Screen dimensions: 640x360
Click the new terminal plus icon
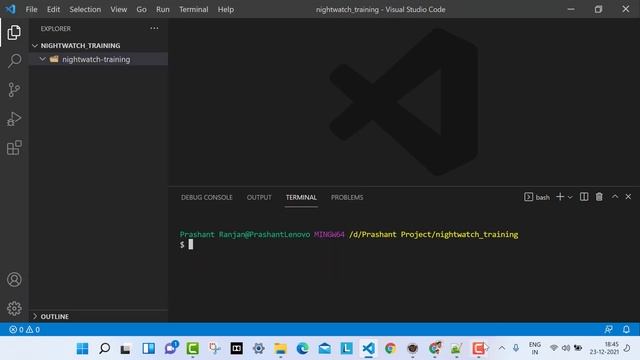560,197
